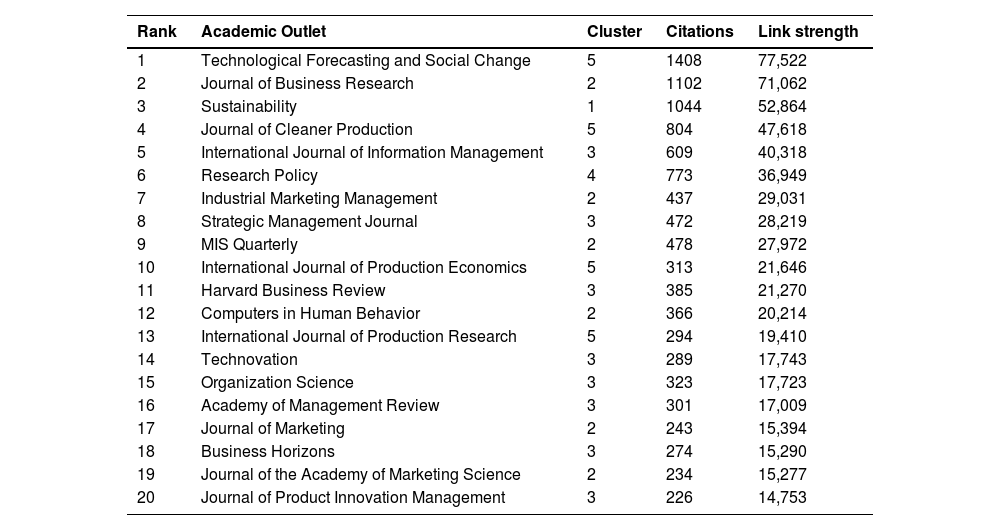
Task: Select Technological Forecasting and Social Change
Action: (x=365, y=61)
